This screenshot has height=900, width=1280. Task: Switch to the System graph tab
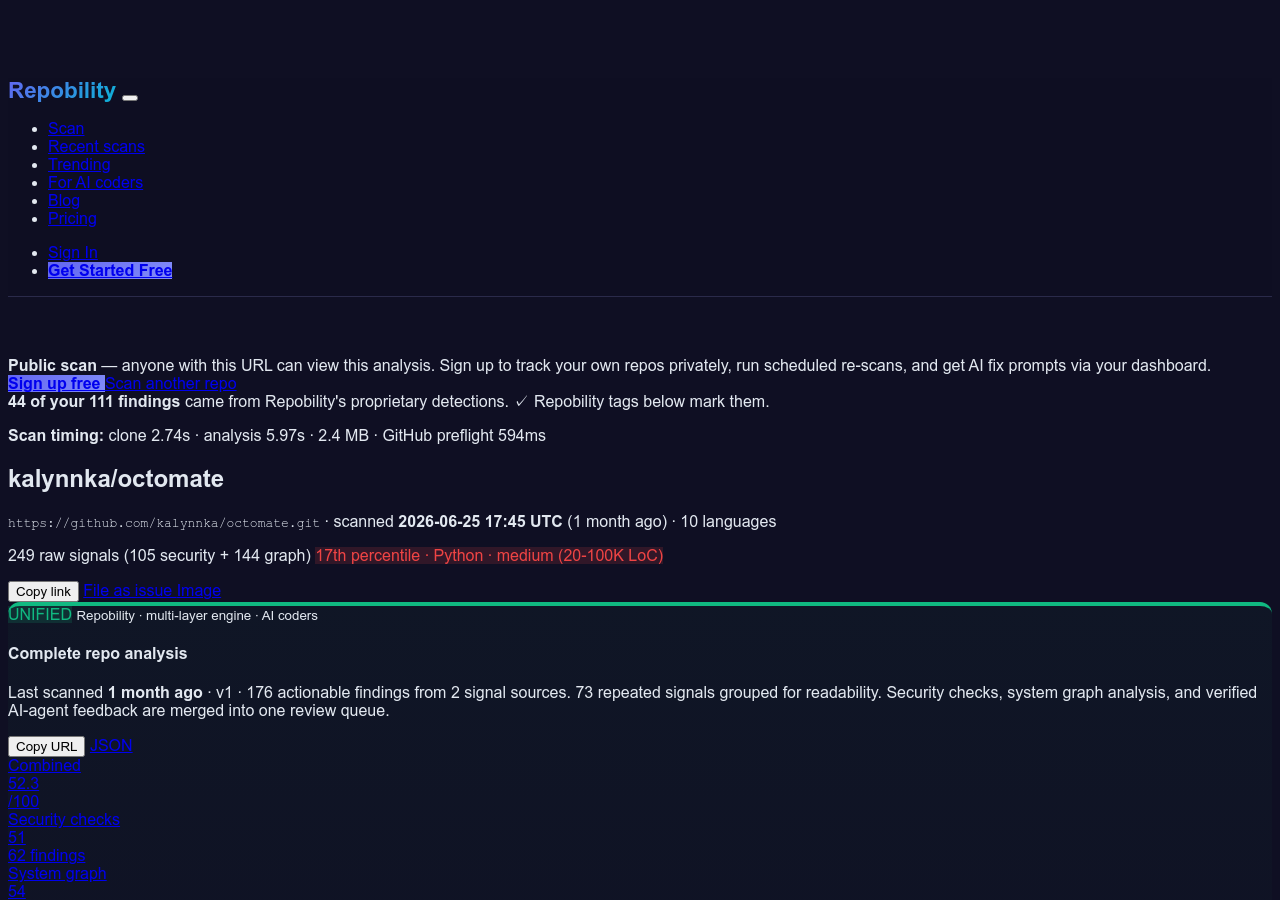coord(57,873)
